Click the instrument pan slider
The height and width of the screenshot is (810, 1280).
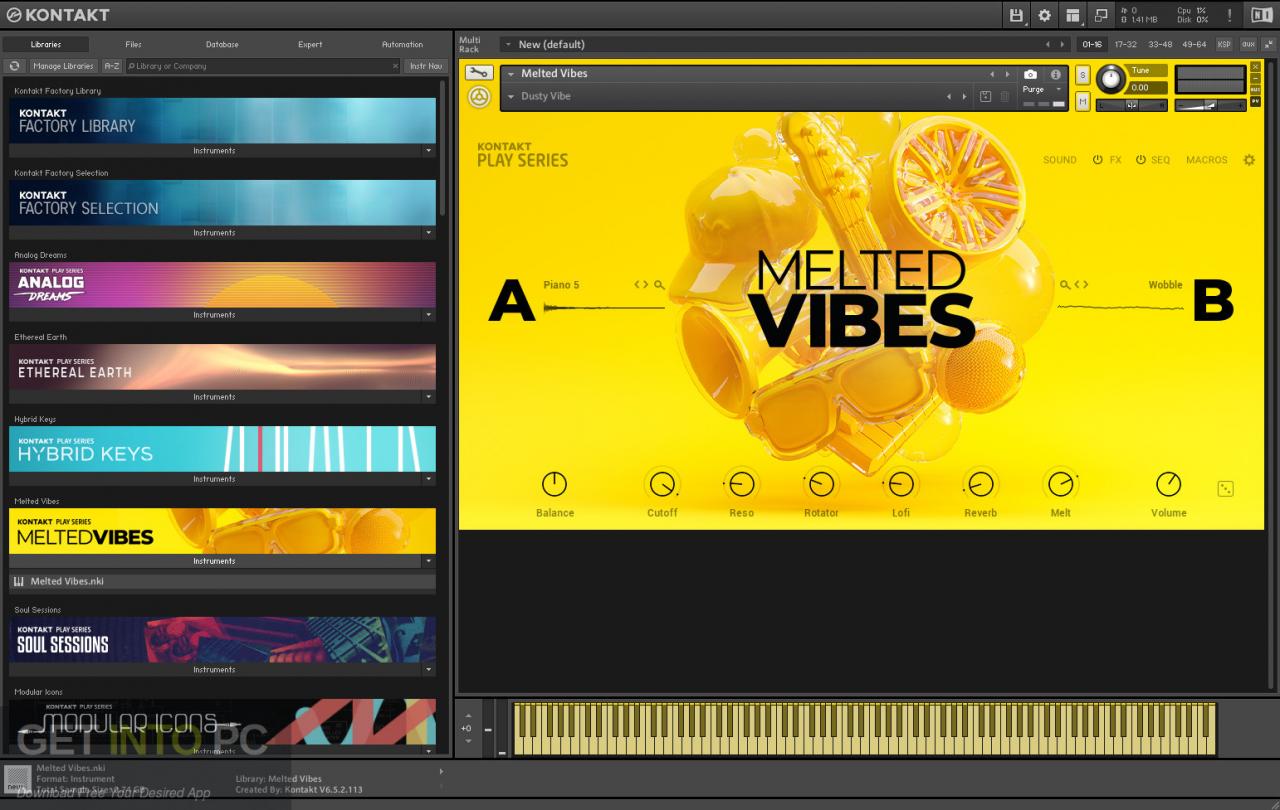pos(1131,104)
